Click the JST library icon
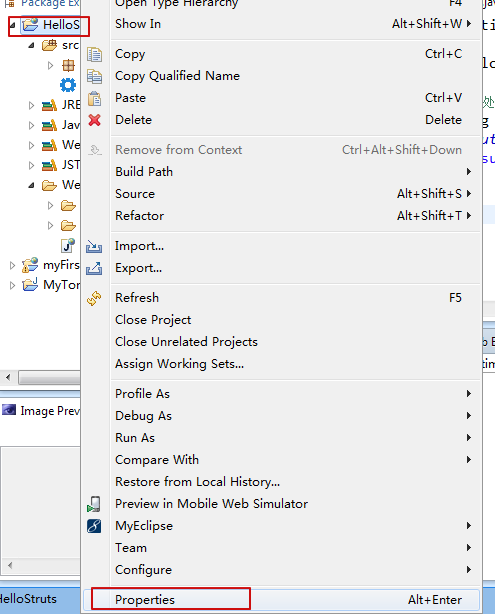495x614 pixels. tap(49, 165)
